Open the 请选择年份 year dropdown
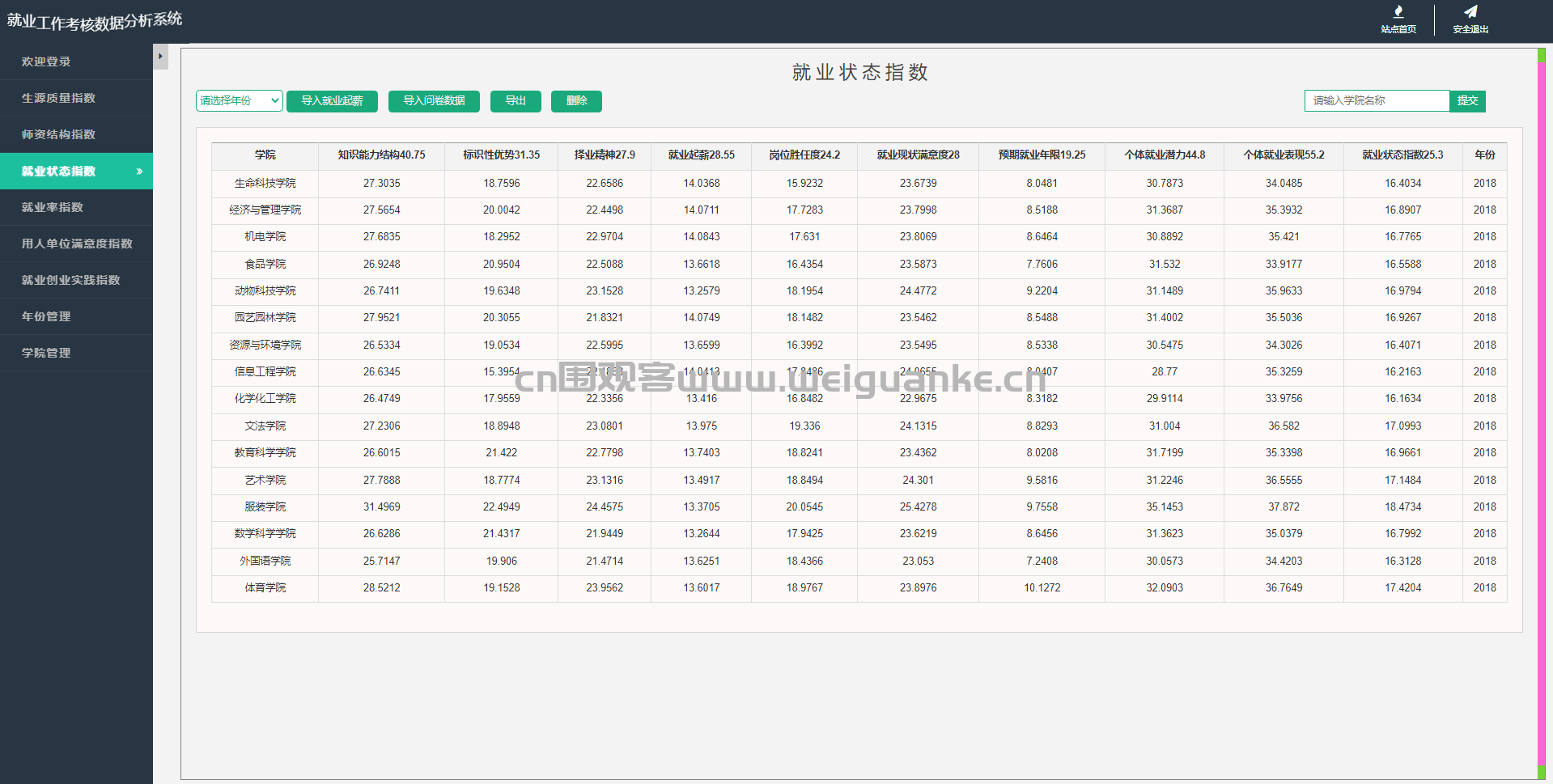The height and width of the screenshot is (784, 1553). tap(240, 100)
